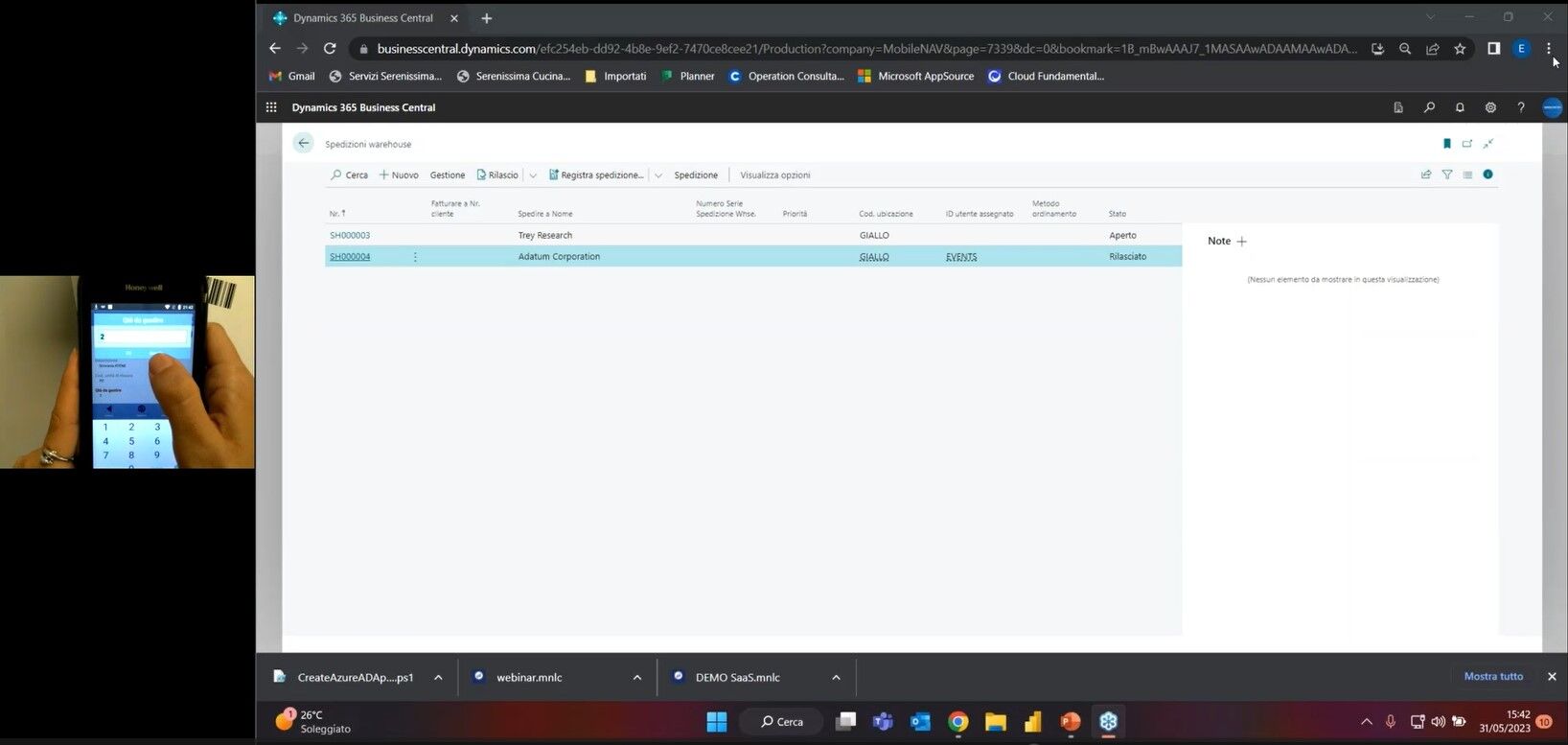The image size is (1568, 745).
Task: Open the page in a new window
Action: 1466,144
